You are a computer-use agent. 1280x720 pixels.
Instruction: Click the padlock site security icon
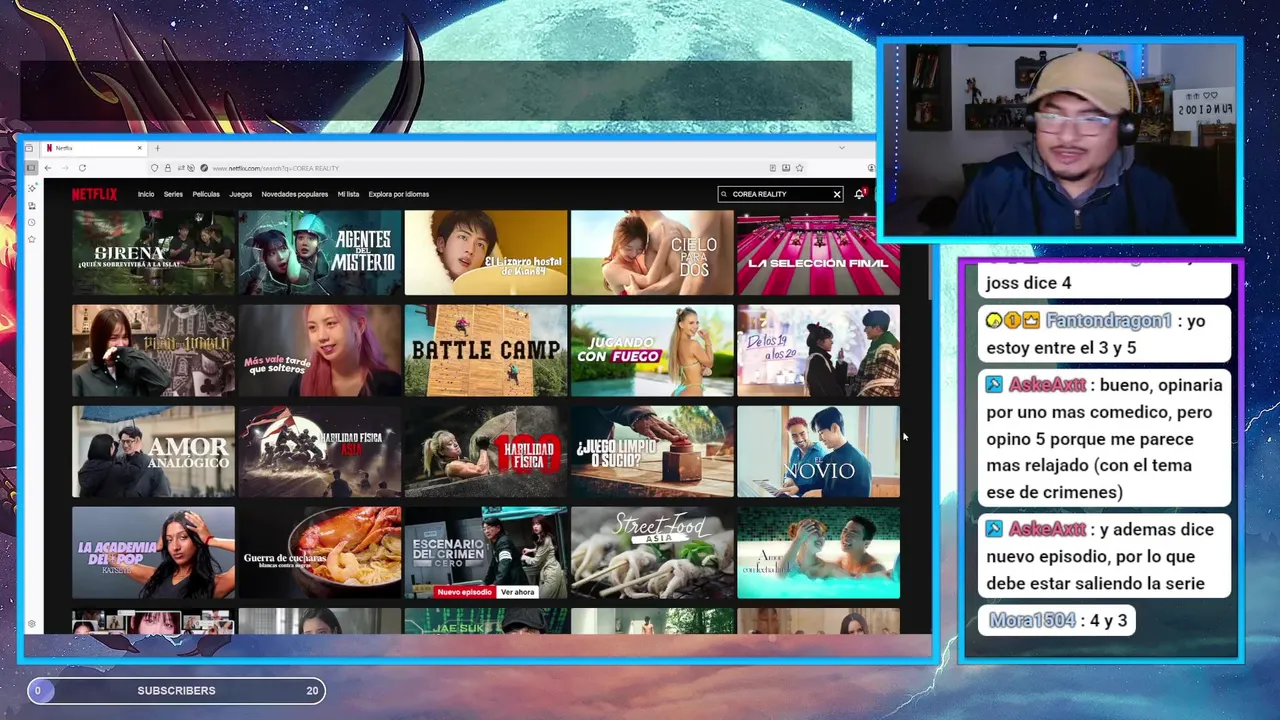[x=167, y=168]
